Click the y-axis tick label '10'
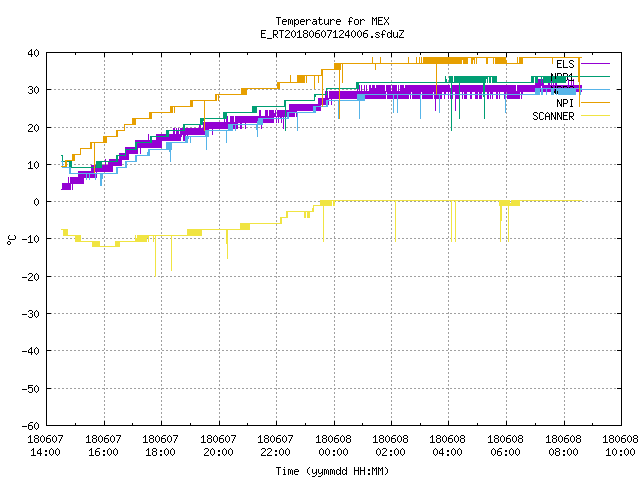The height and width of the screenshot is (480, 640). (33, 165)
